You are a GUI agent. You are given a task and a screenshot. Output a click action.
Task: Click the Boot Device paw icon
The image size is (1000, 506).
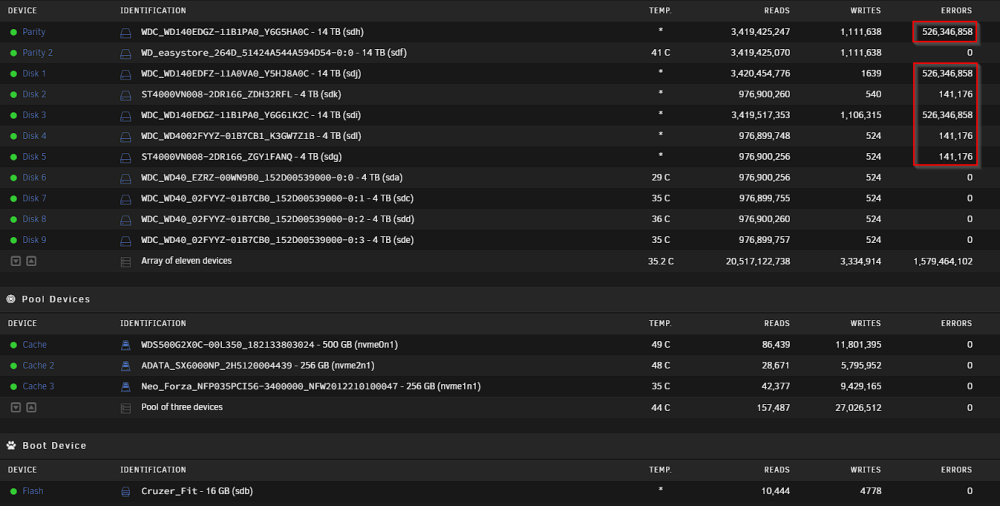11,445
